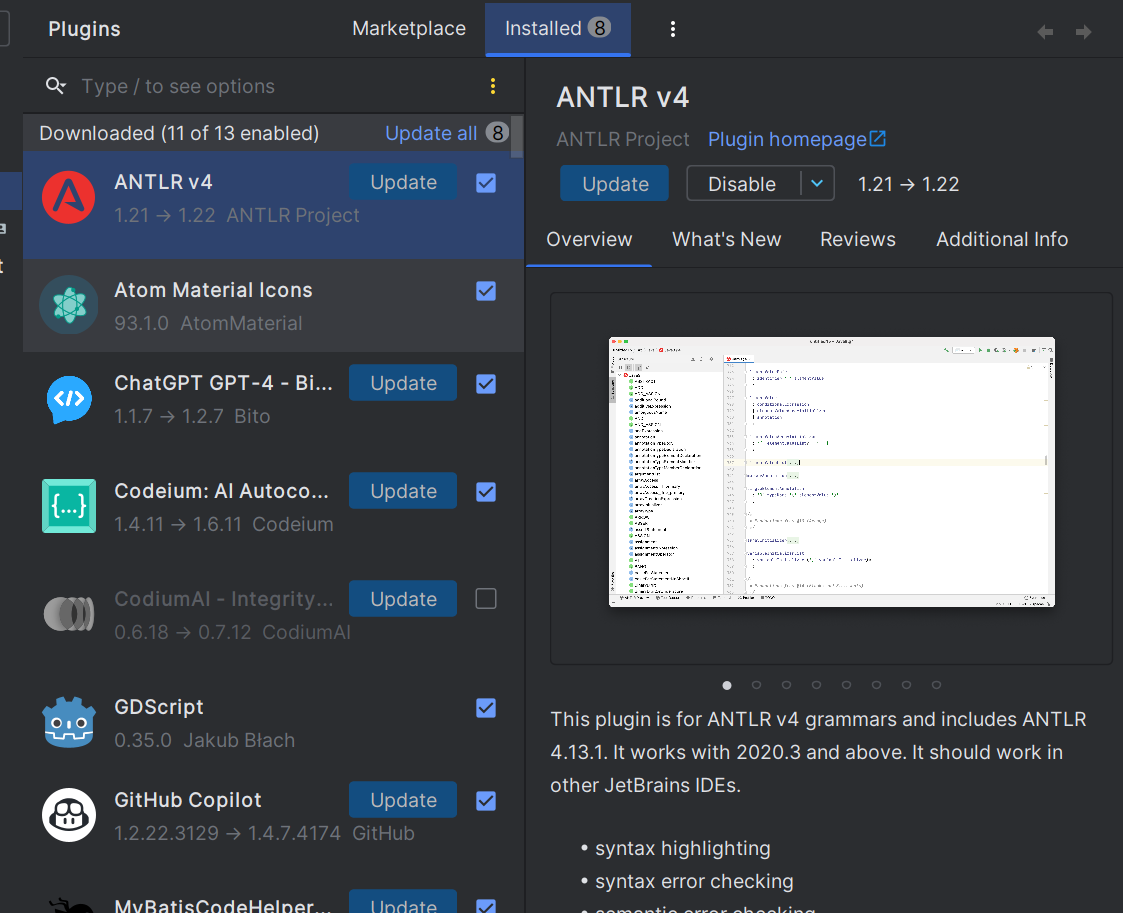
Task: Switch to the Marketplace tab
Action: click(x=409, y=29)
